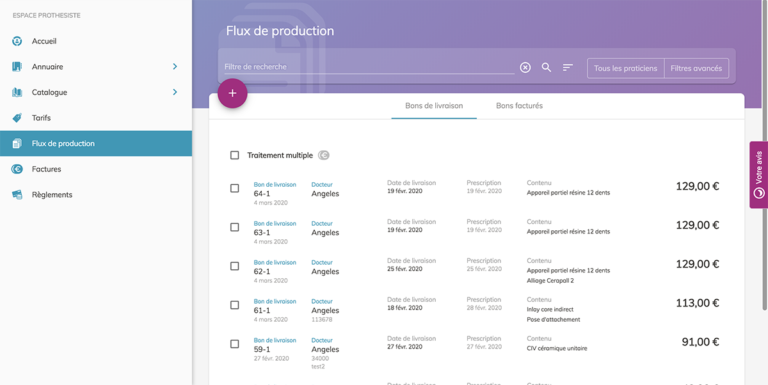Image resolution: width=768 pixels, height=385 pixels.
Task: Expand the Catalogue submenu chevron
Action: click(x=175, y=92)
